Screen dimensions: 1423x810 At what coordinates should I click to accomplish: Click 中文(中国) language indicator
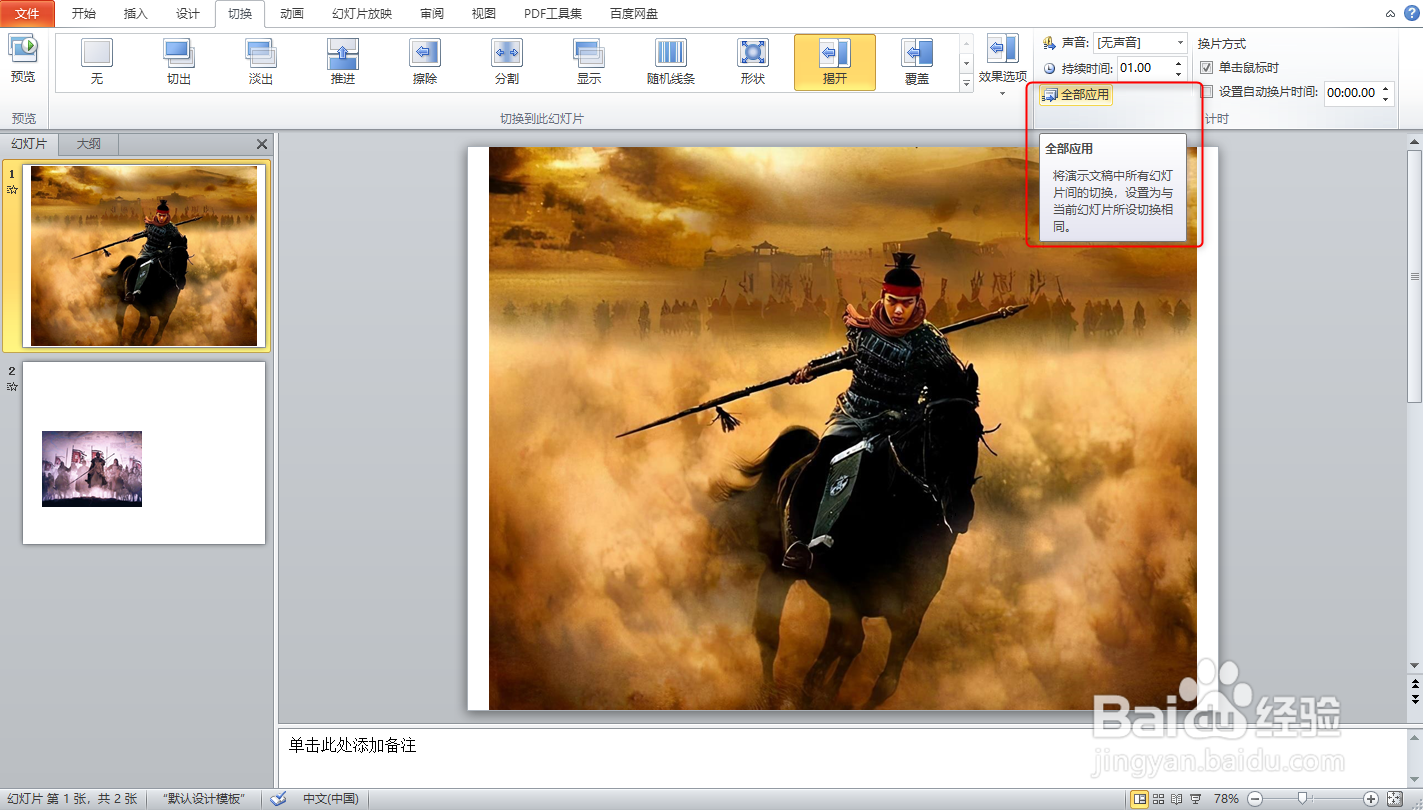(331, 799)
